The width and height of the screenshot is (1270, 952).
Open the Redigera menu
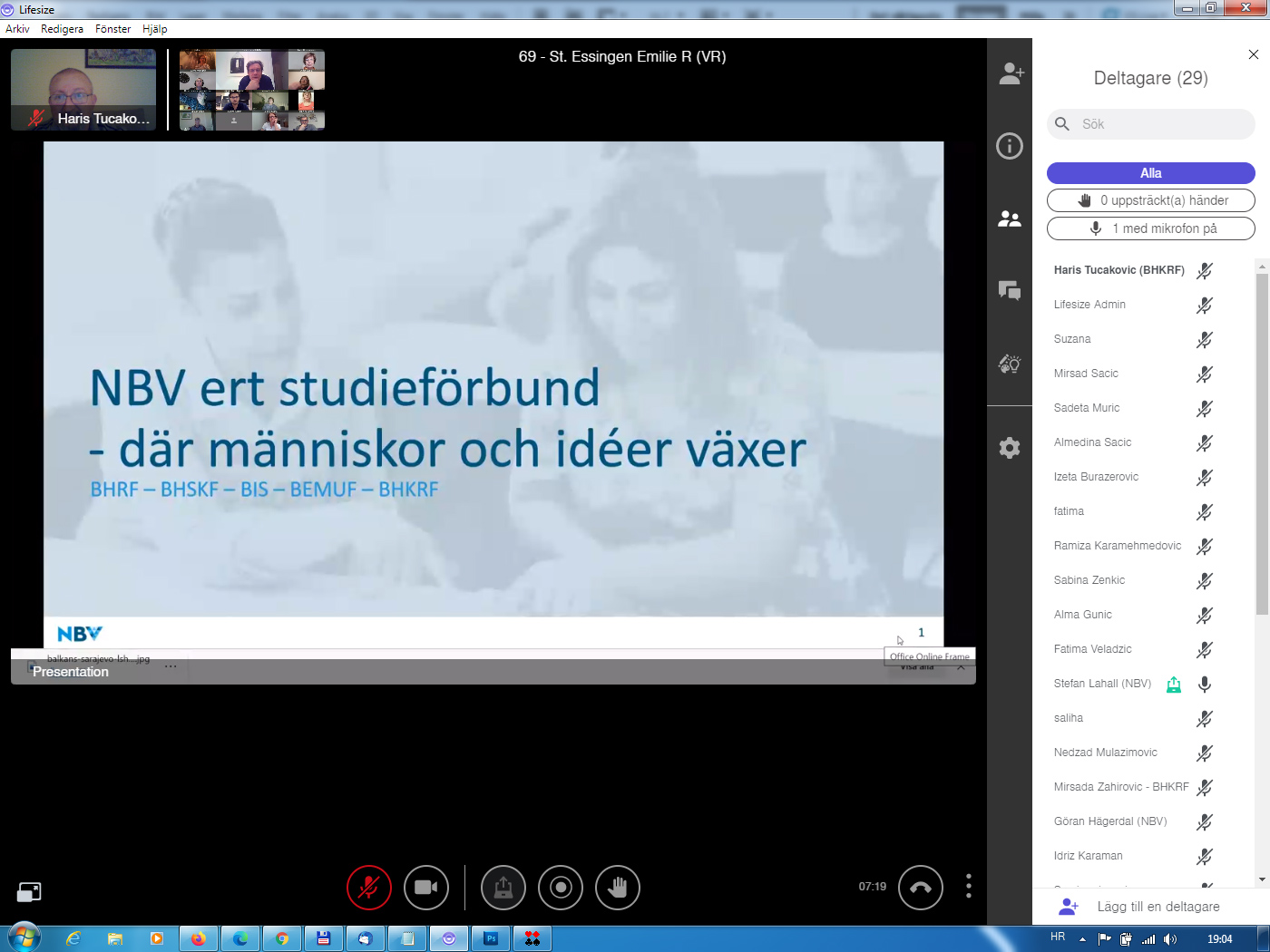coord(62,29)
